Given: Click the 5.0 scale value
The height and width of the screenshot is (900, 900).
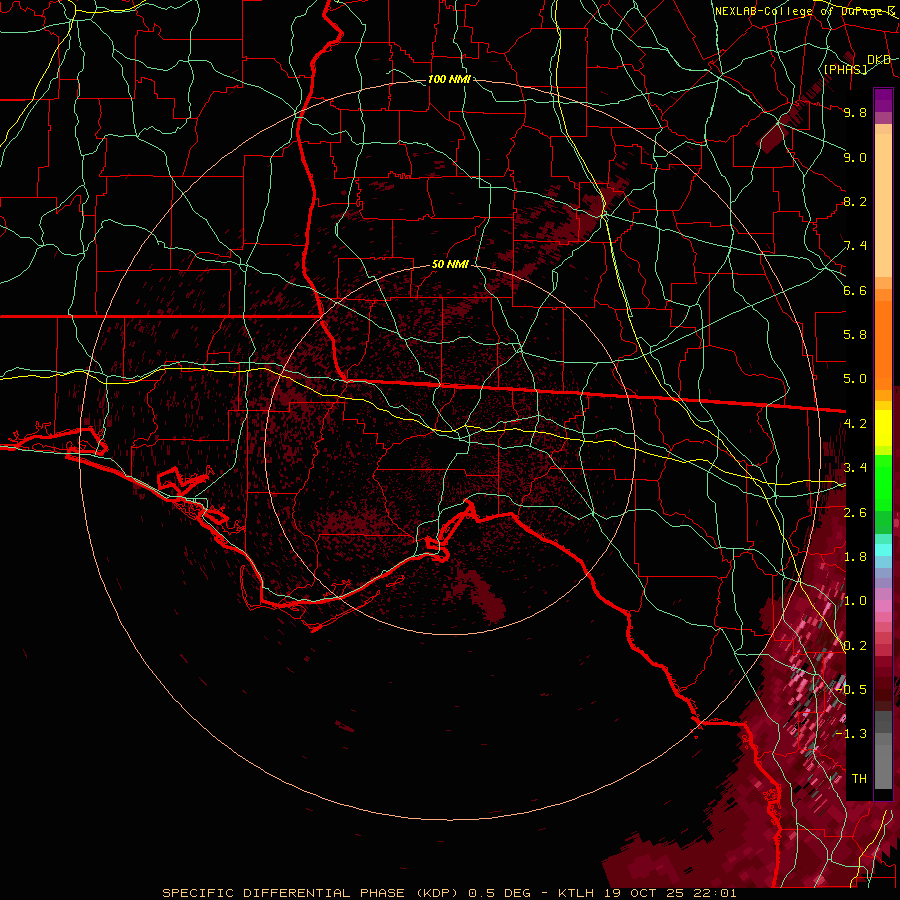Looking at the screenshot, I should pos(855,379).
